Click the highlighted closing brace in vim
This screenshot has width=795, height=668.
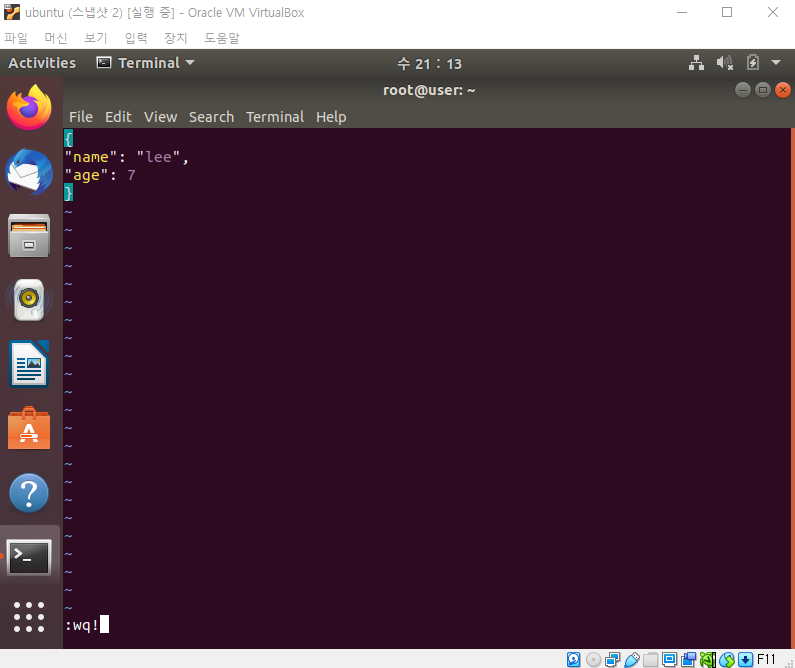(x=68, y=193)
